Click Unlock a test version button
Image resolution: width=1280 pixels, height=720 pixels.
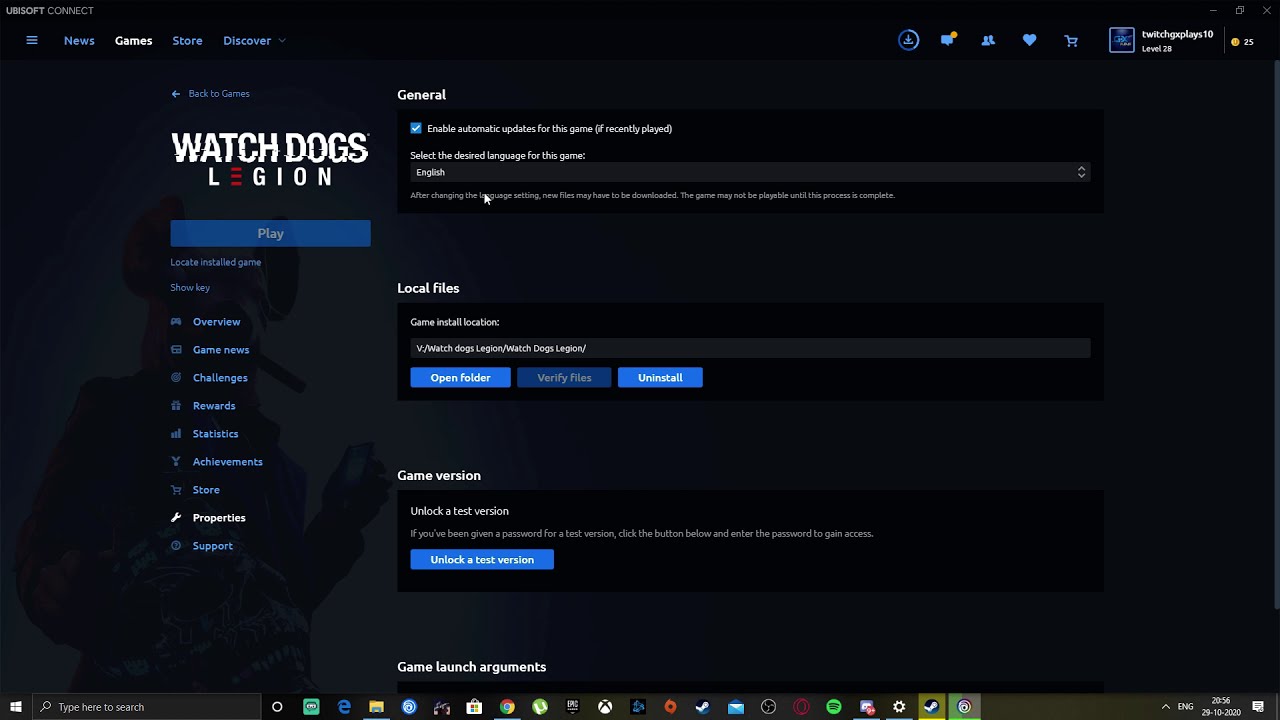482,559
